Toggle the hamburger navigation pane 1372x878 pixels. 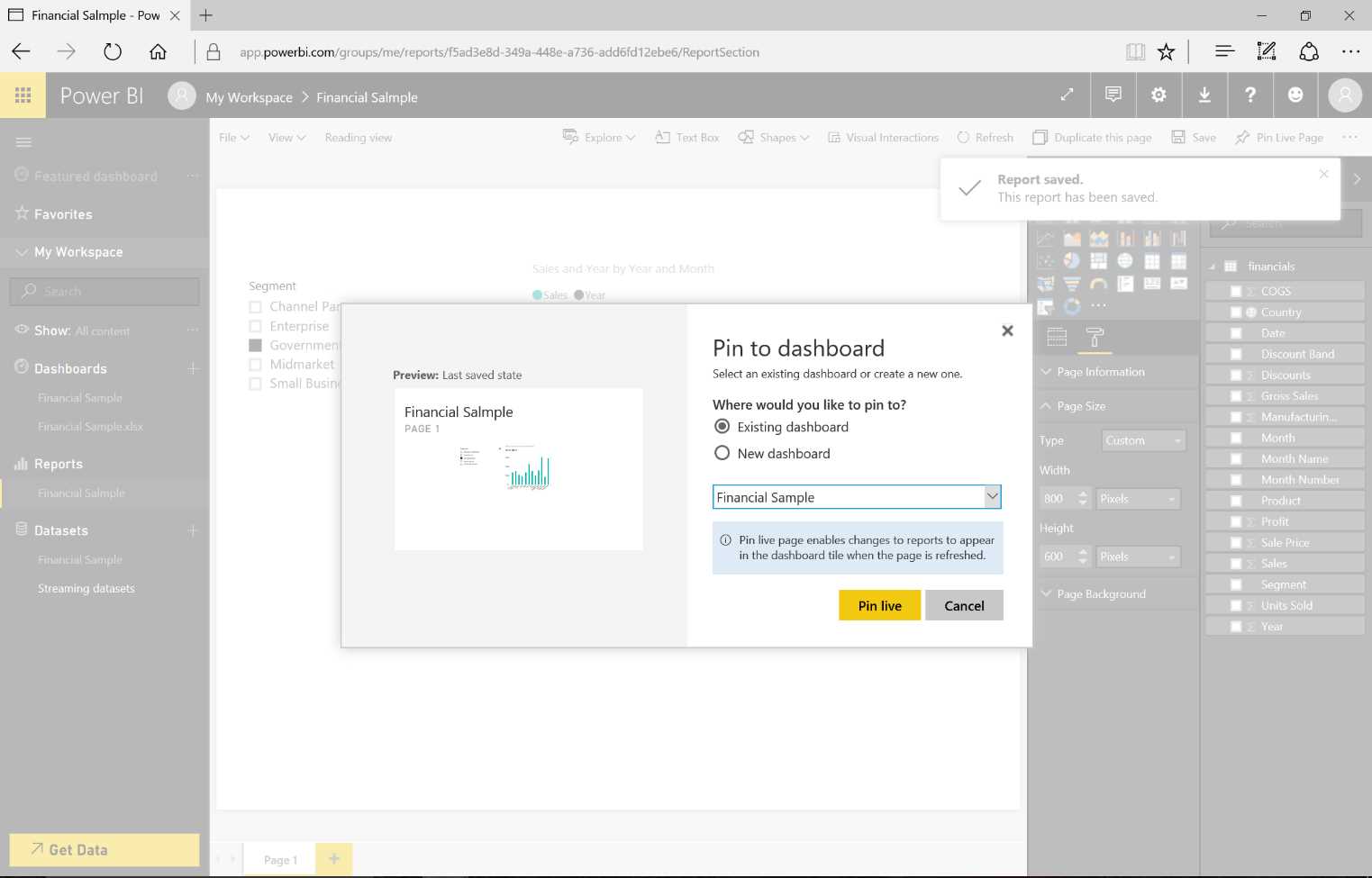(x=23, y=142)
